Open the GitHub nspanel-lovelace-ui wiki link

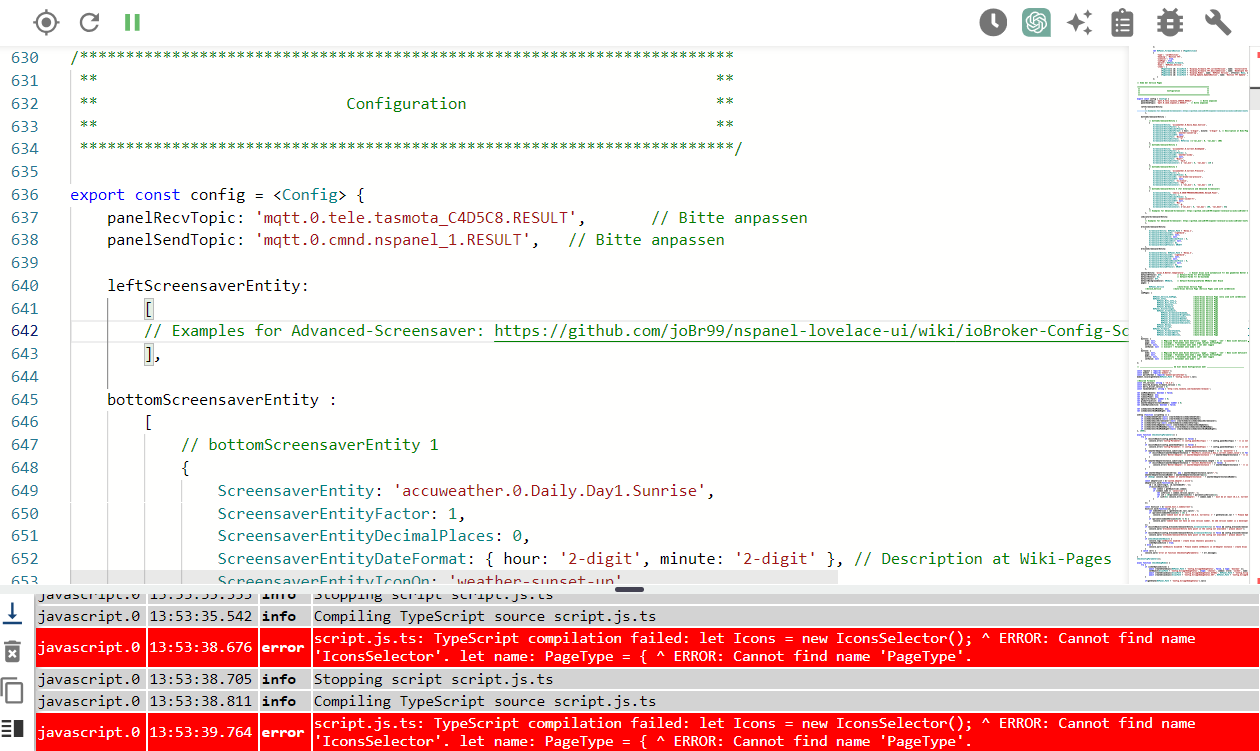pos(810,330)
